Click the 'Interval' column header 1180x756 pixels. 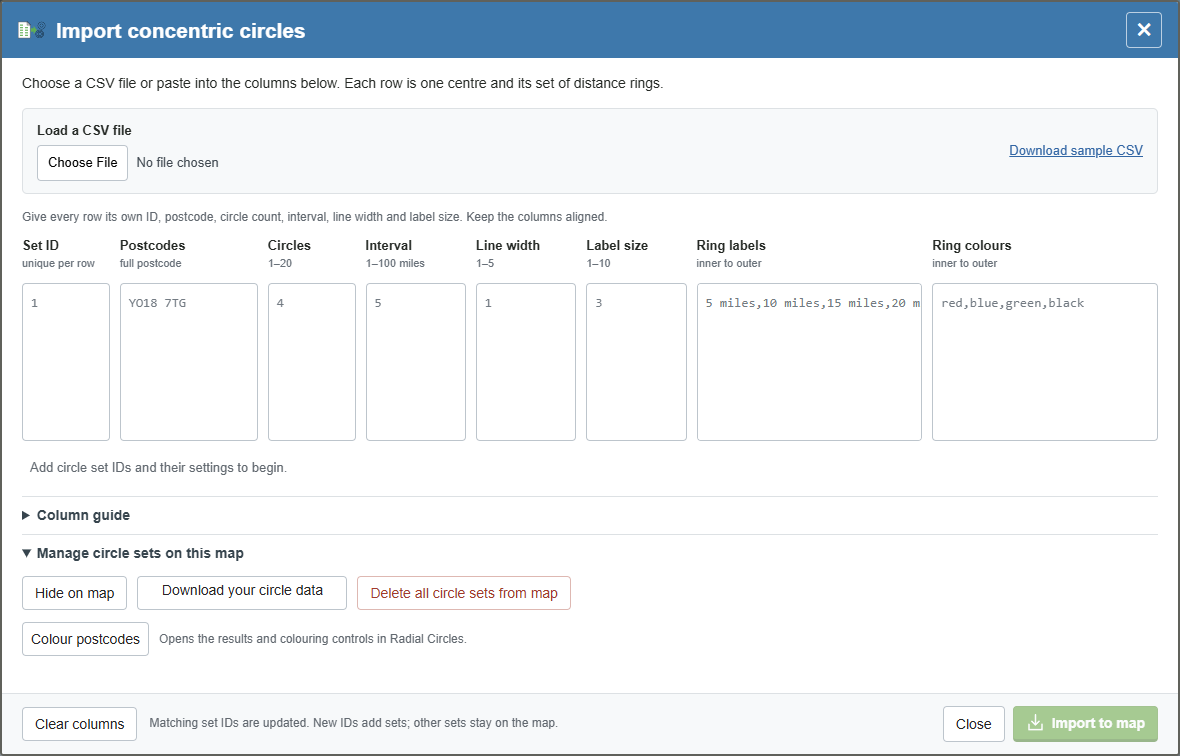388,245
